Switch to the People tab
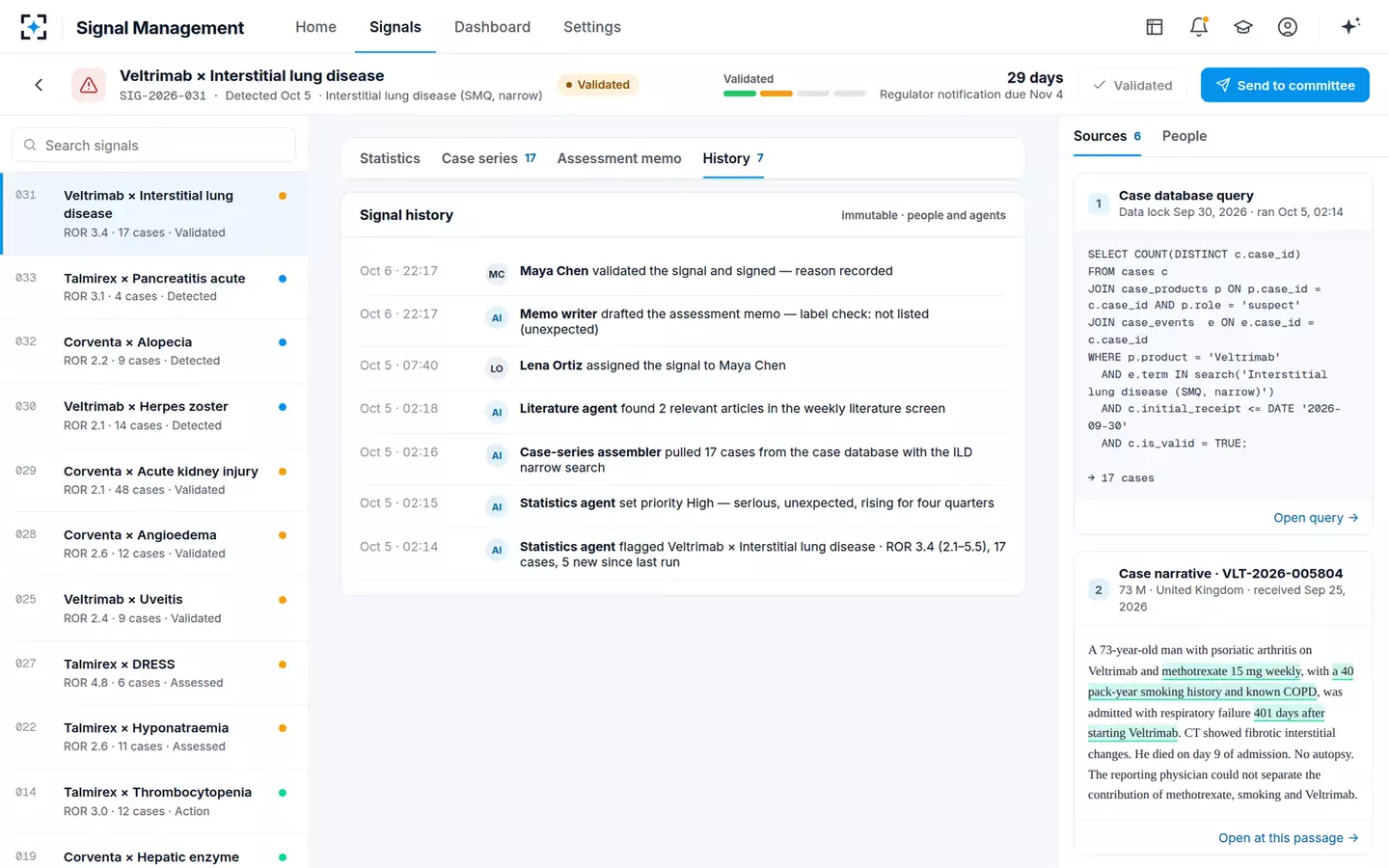 pos(1185,136)
